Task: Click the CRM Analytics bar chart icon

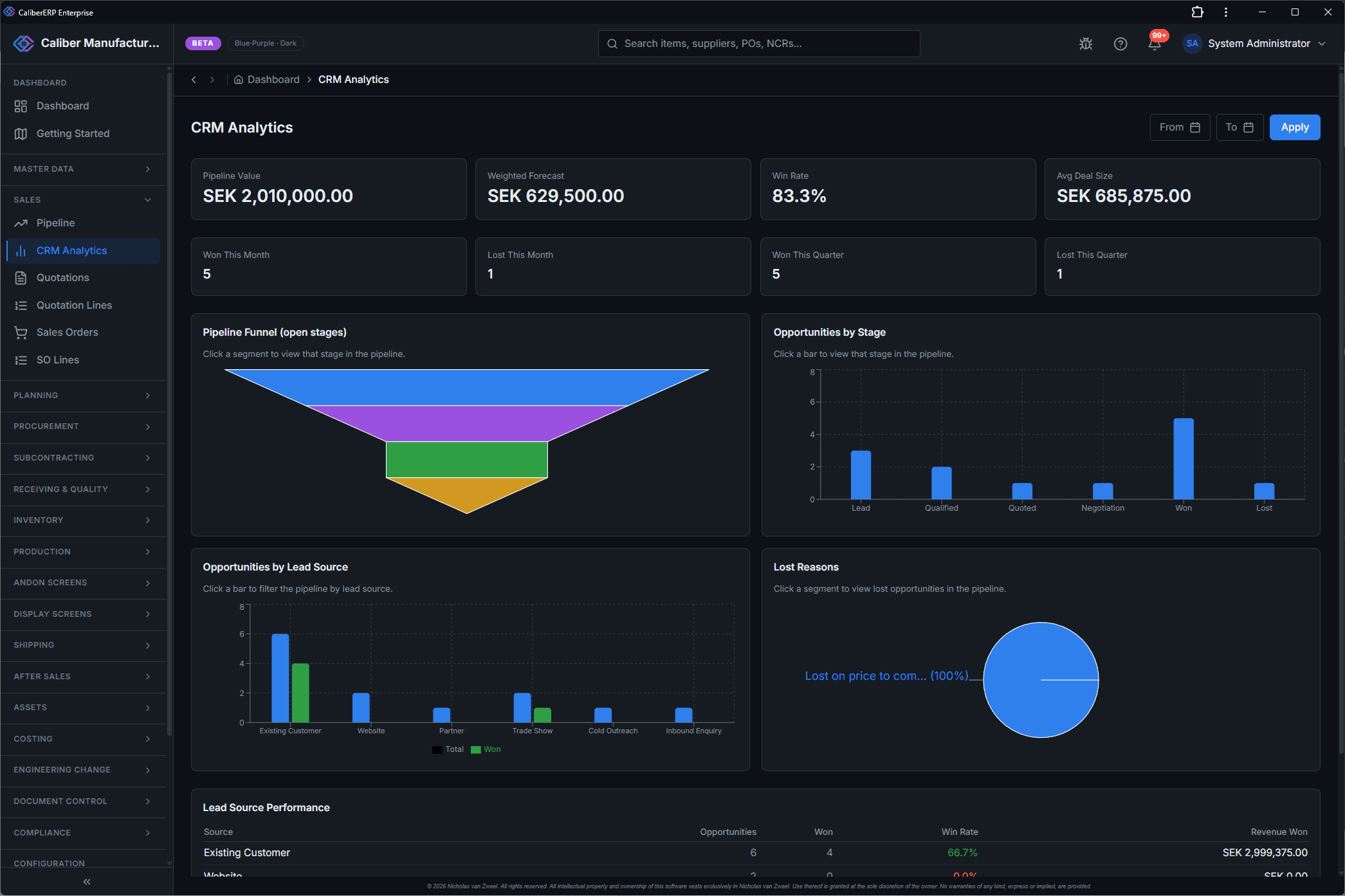Action: pos(21,251)
